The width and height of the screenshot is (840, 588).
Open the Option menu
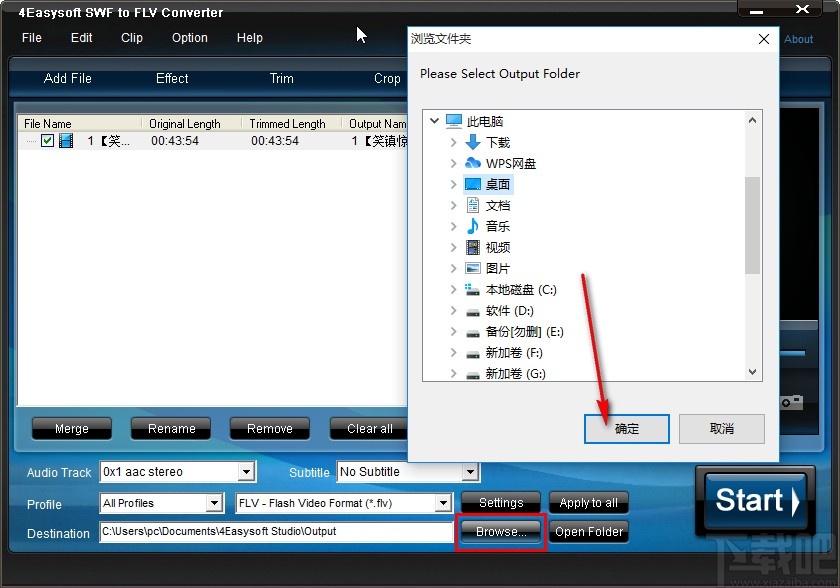(x=189, y=38)
